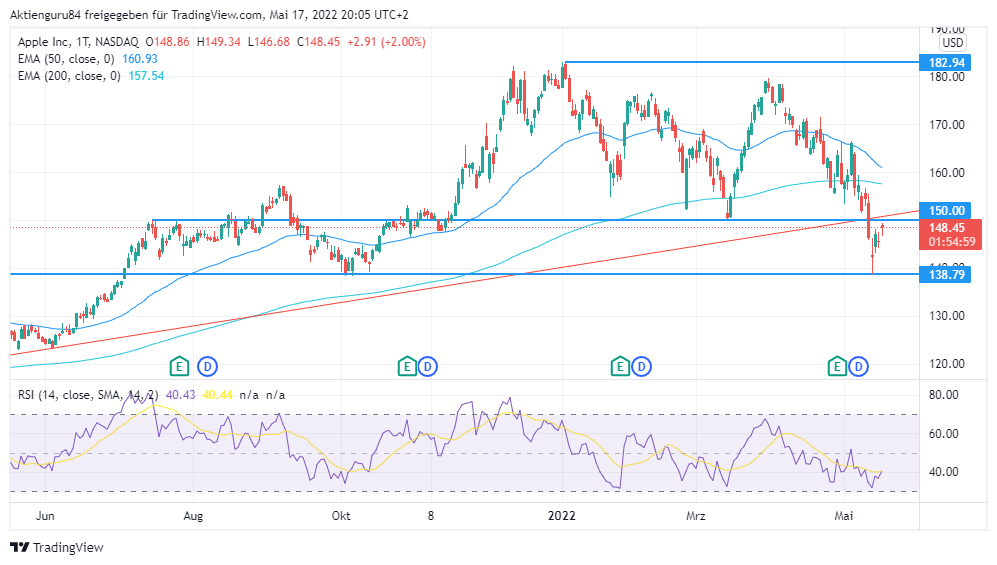The width and height of the screenshot is (997, 565).
Task: Select the EMA 50 indicator legend
Action: point(66,59)
